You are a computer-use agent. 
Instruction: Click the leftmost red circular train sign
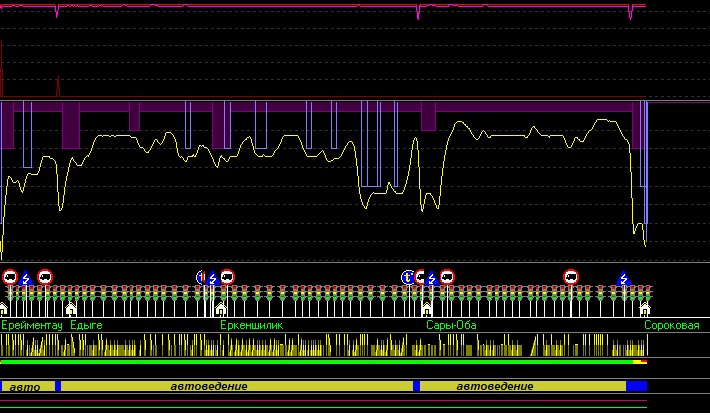click(x=10, y=277)
